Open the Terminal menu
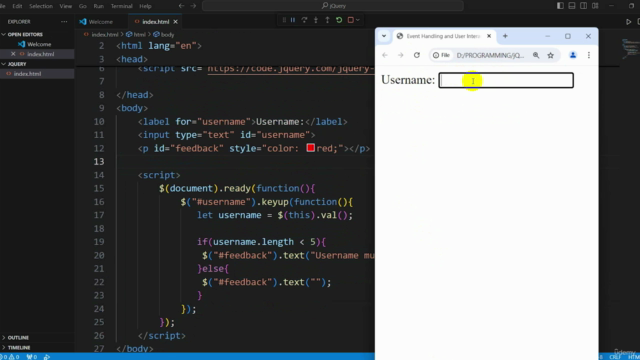This screenshot has width=640, height=360. [x=122, y=6]
